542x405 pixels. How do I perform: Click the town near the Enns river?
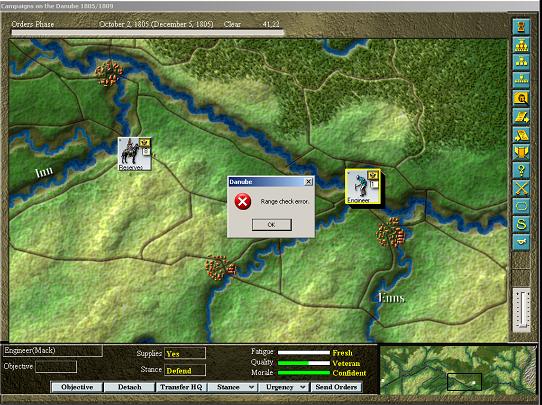pyautogui.click(x=391, y=232)
